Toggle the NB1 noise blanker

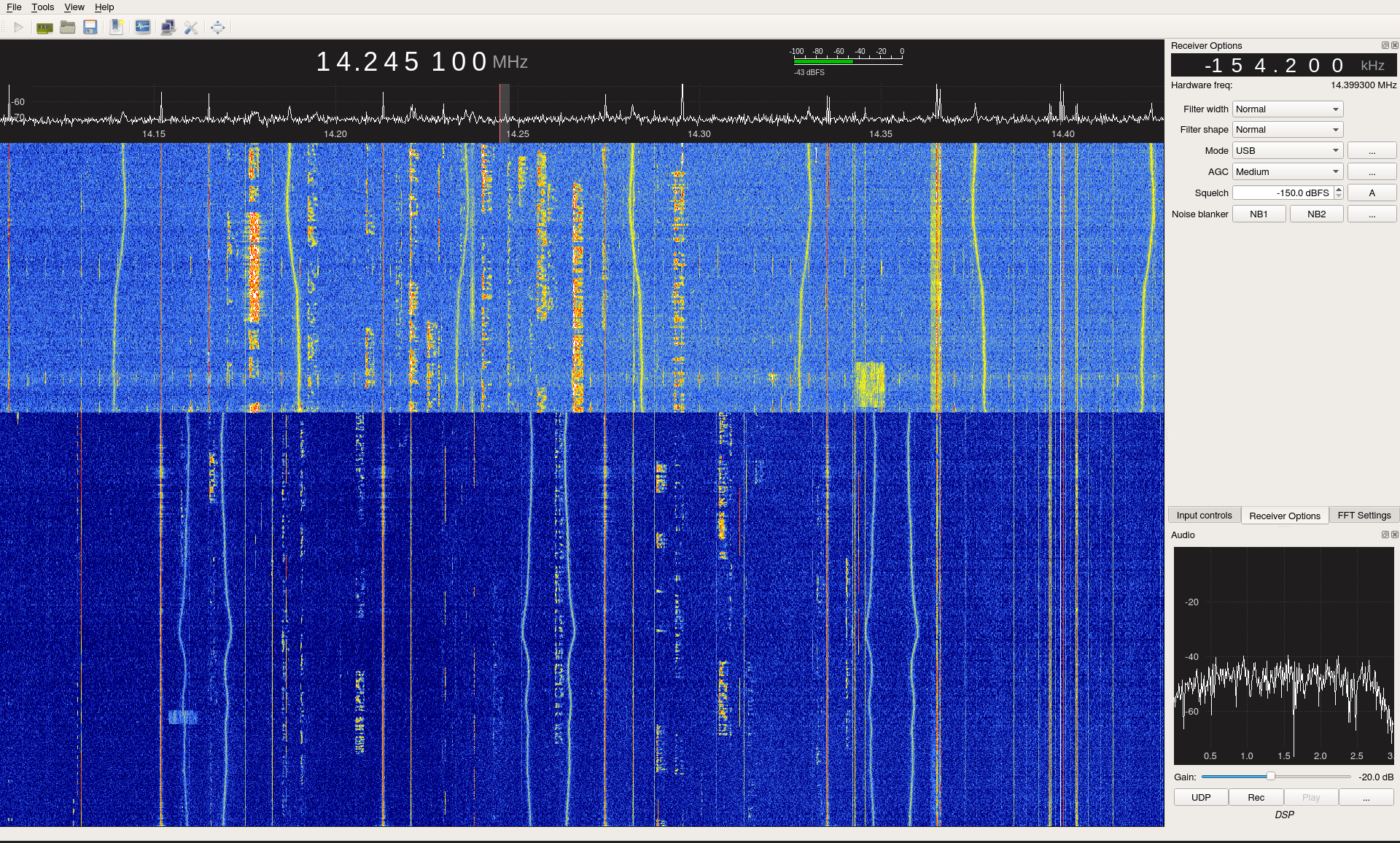(1259, 214)
